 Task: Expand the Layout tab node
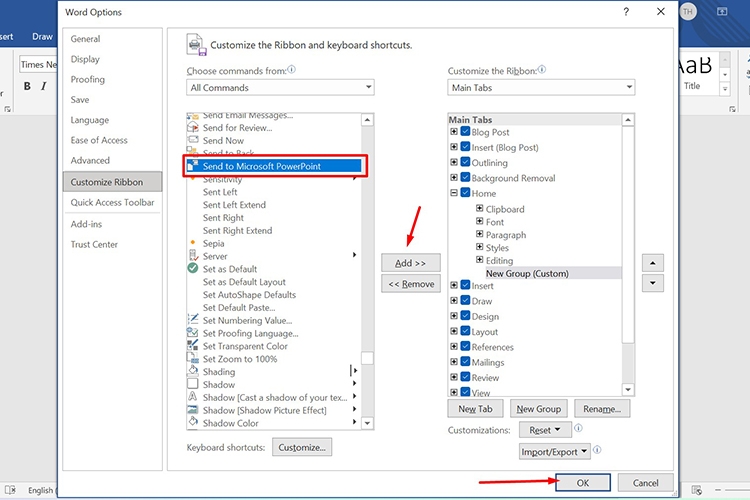click(453, 331)
